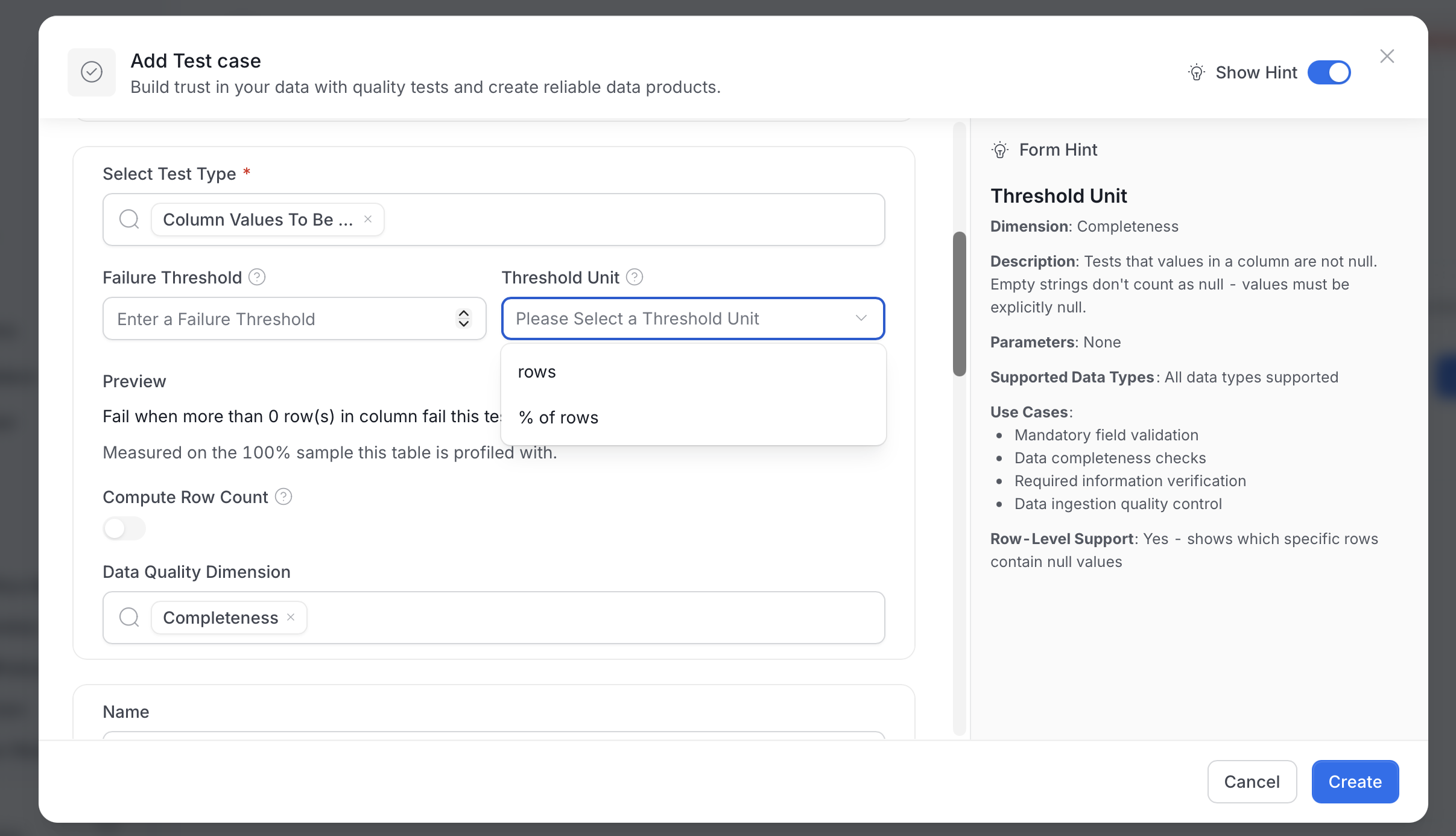The image size is (1456, 836).
Task: Click the 'Data ingestion quality control' bullet
Action: click(1118, 504)
